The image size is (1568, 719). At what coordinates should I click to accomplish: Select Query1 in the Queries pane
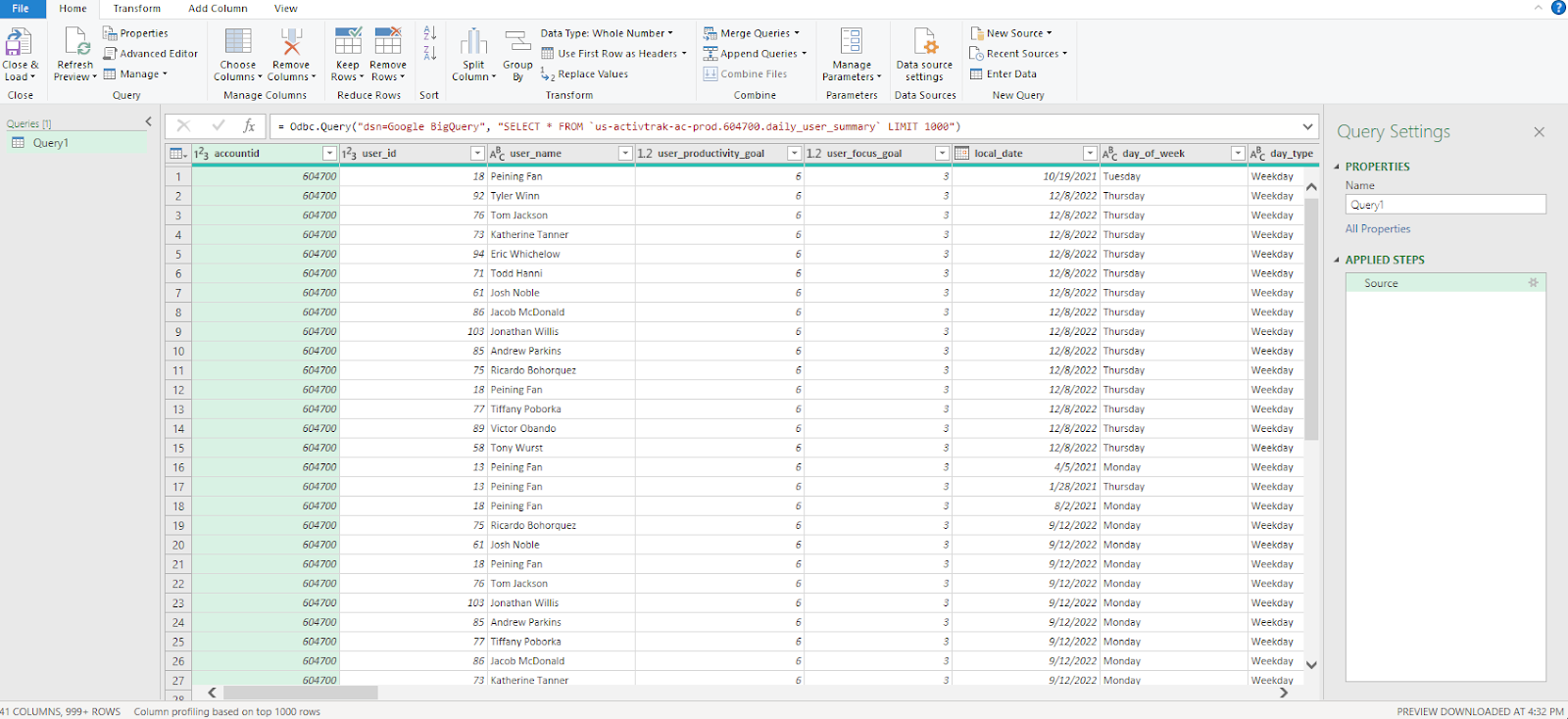(74, 143)
